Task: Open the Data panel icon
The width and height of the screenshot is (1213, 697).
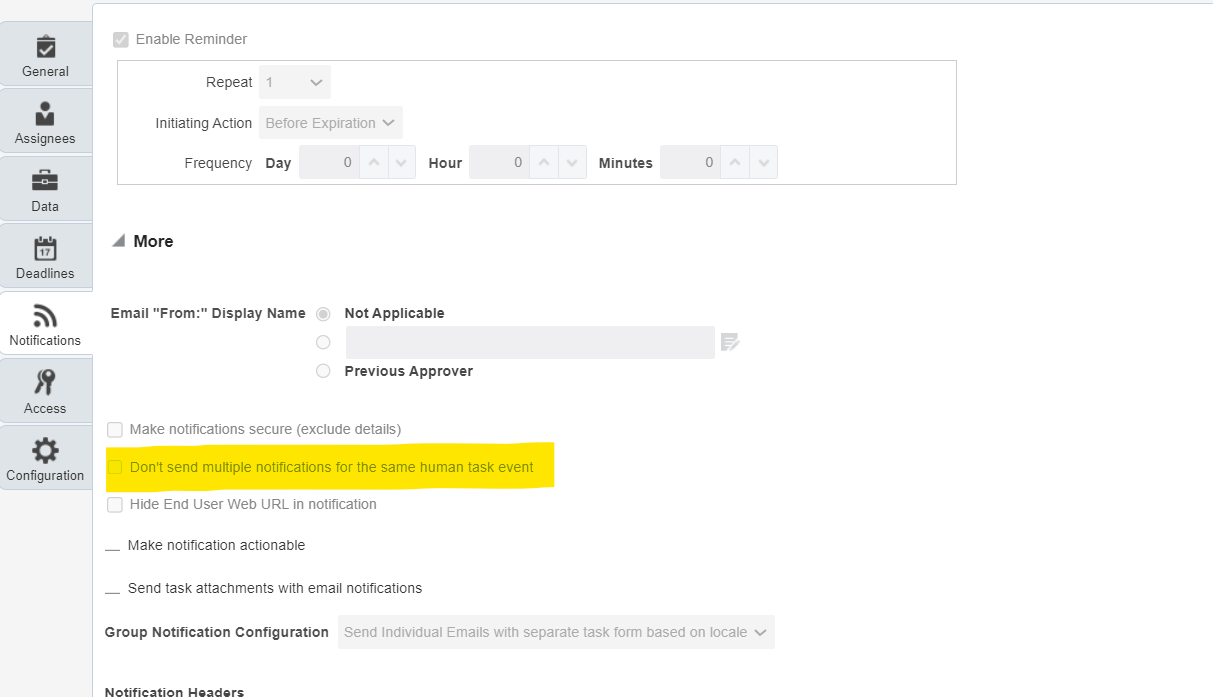Action: pyautogui.click(x=45, y=181)
